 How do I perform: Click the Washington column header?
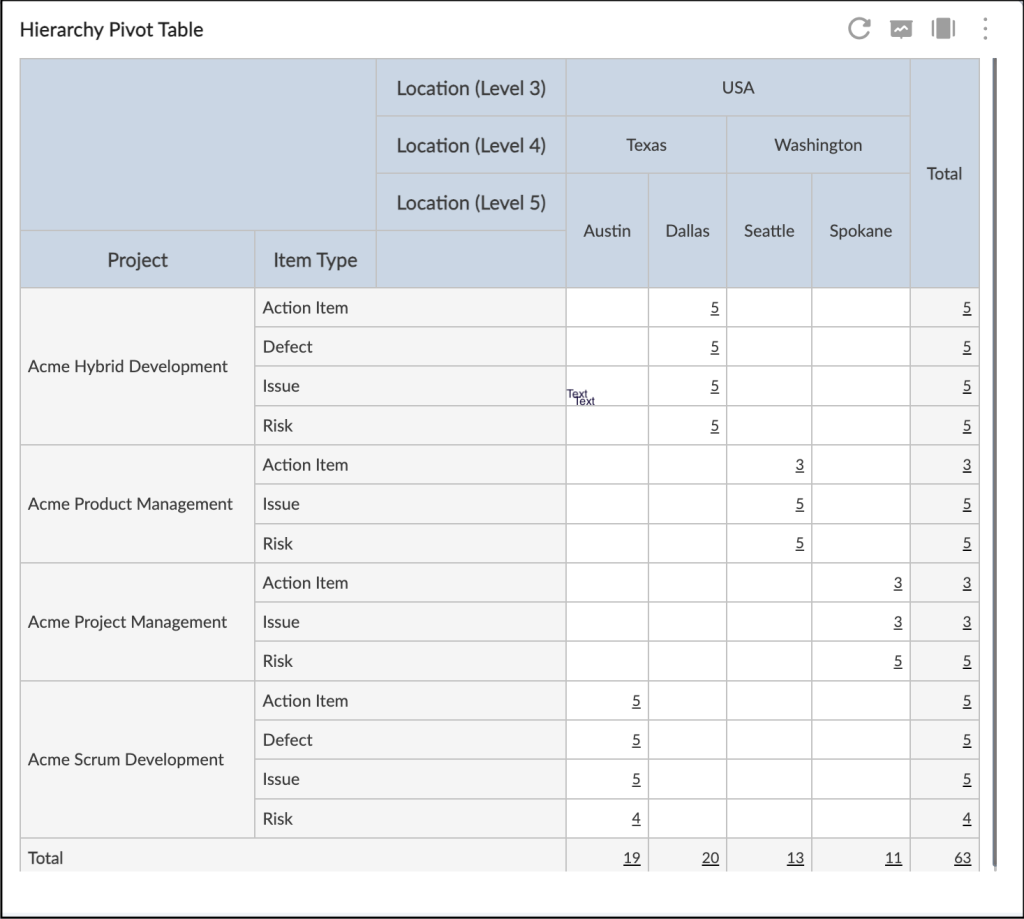click(818, 145)
